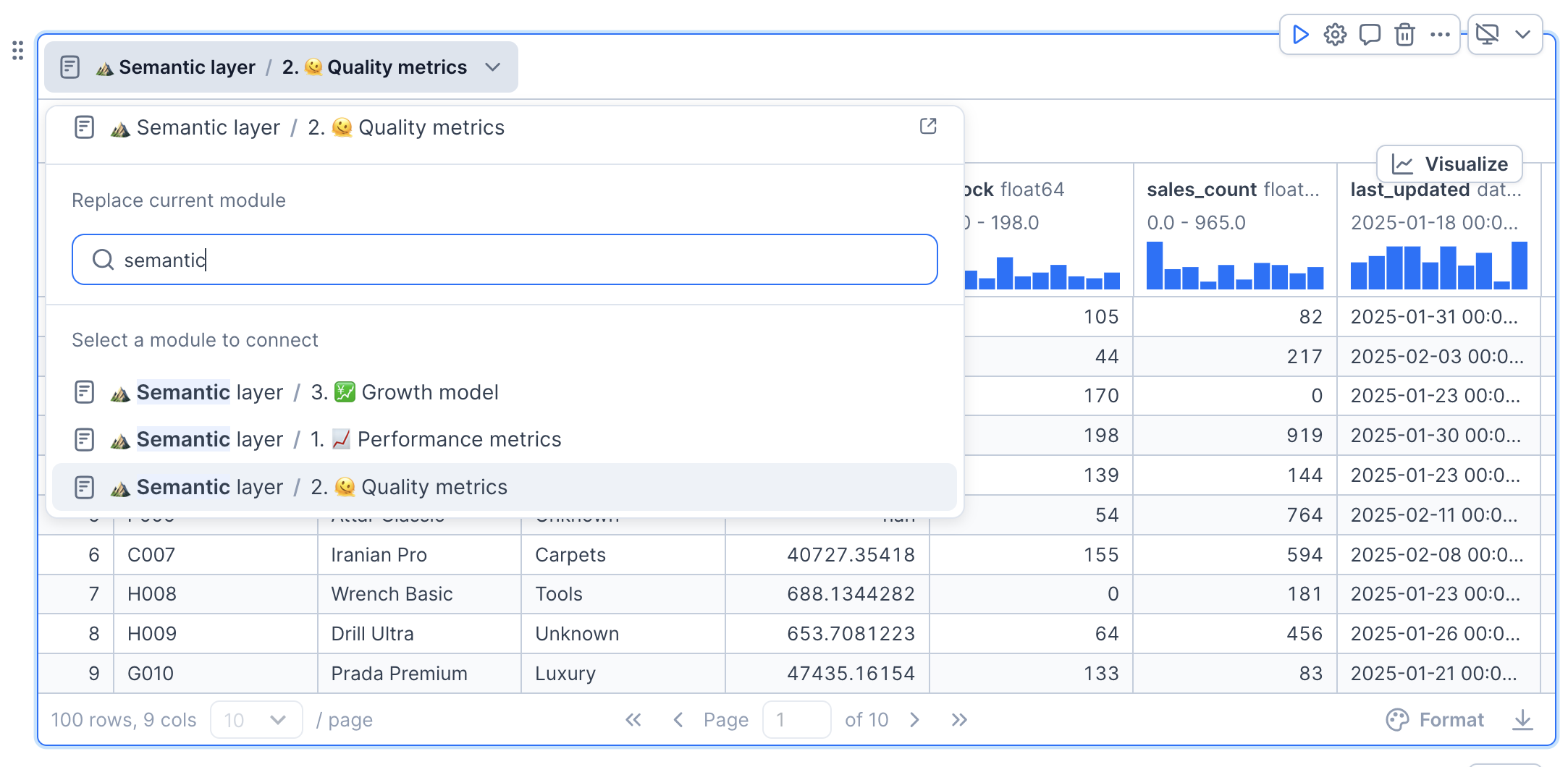Click the sales_count histogram thumbnail

point(1235,266)
